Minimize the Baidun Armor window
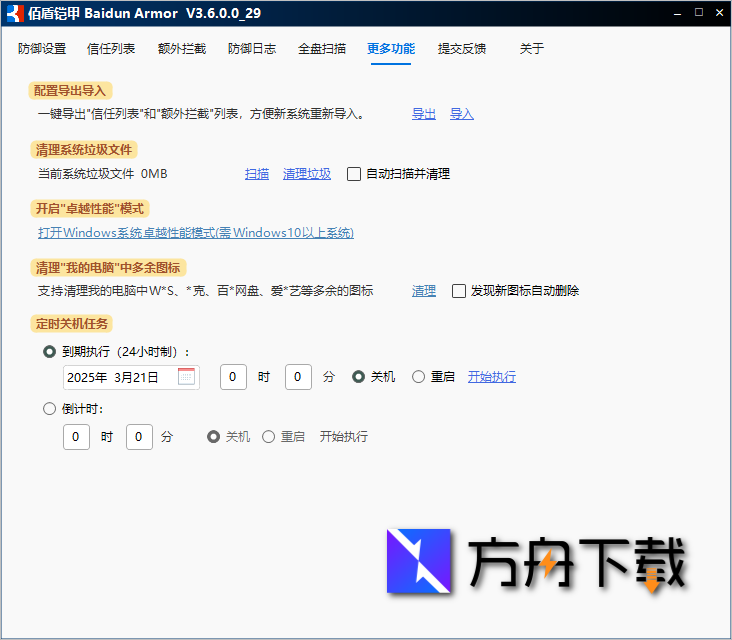732x640 pixels. [677, 13]
